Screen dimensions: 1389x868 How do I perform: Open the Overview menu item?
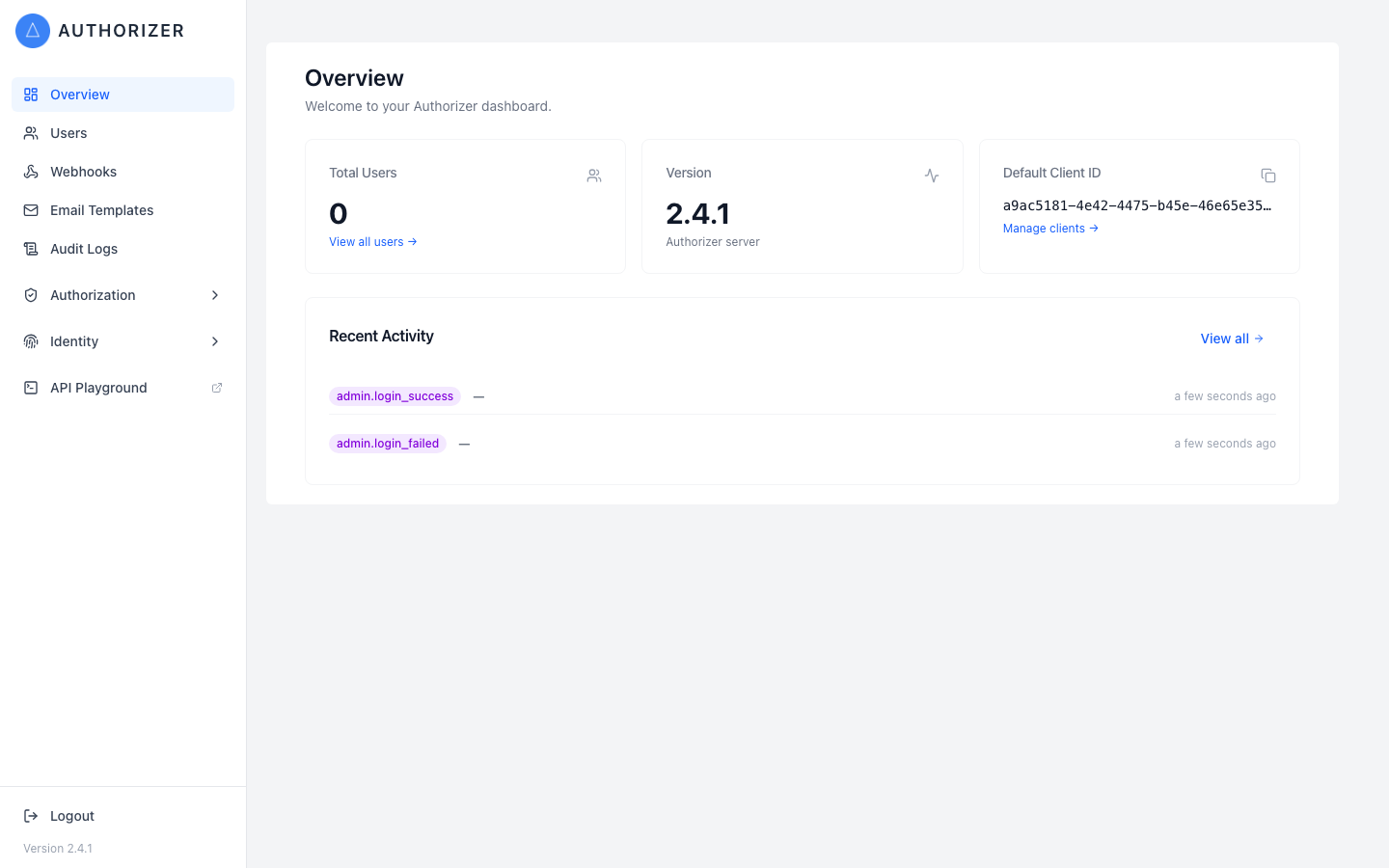(x=123, y=95)
